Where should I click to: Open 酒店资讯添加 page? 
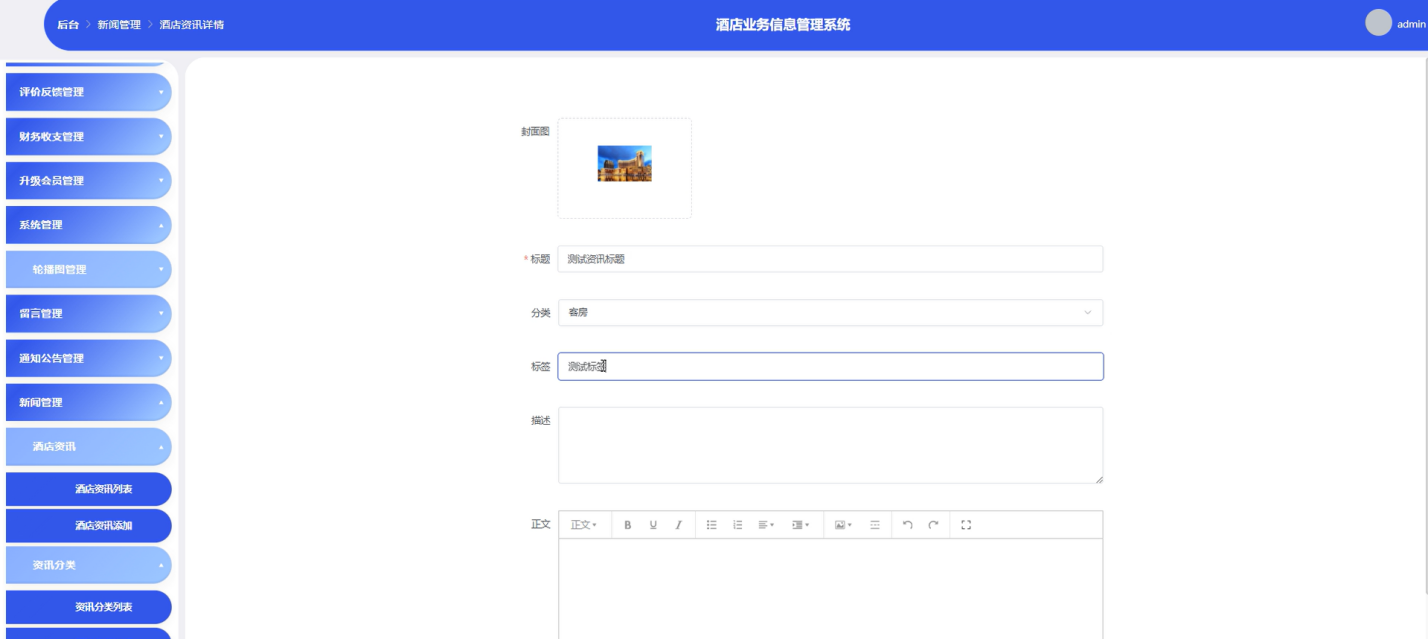(x=89, y=526)
